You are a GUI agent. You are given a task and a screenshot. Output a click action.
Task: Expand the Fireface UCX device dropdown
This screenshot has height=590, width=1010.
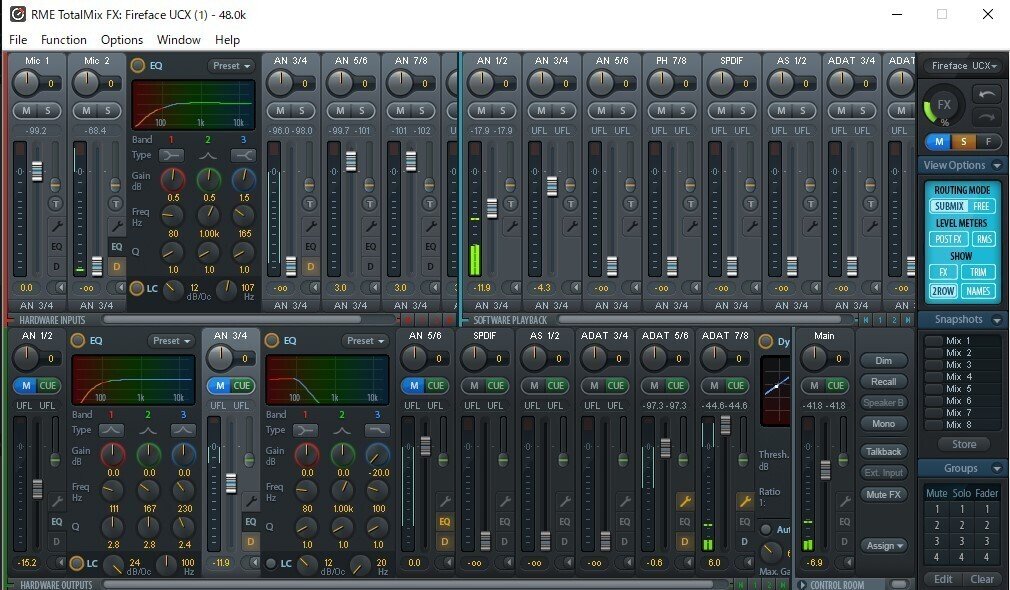tap(964, 66)
